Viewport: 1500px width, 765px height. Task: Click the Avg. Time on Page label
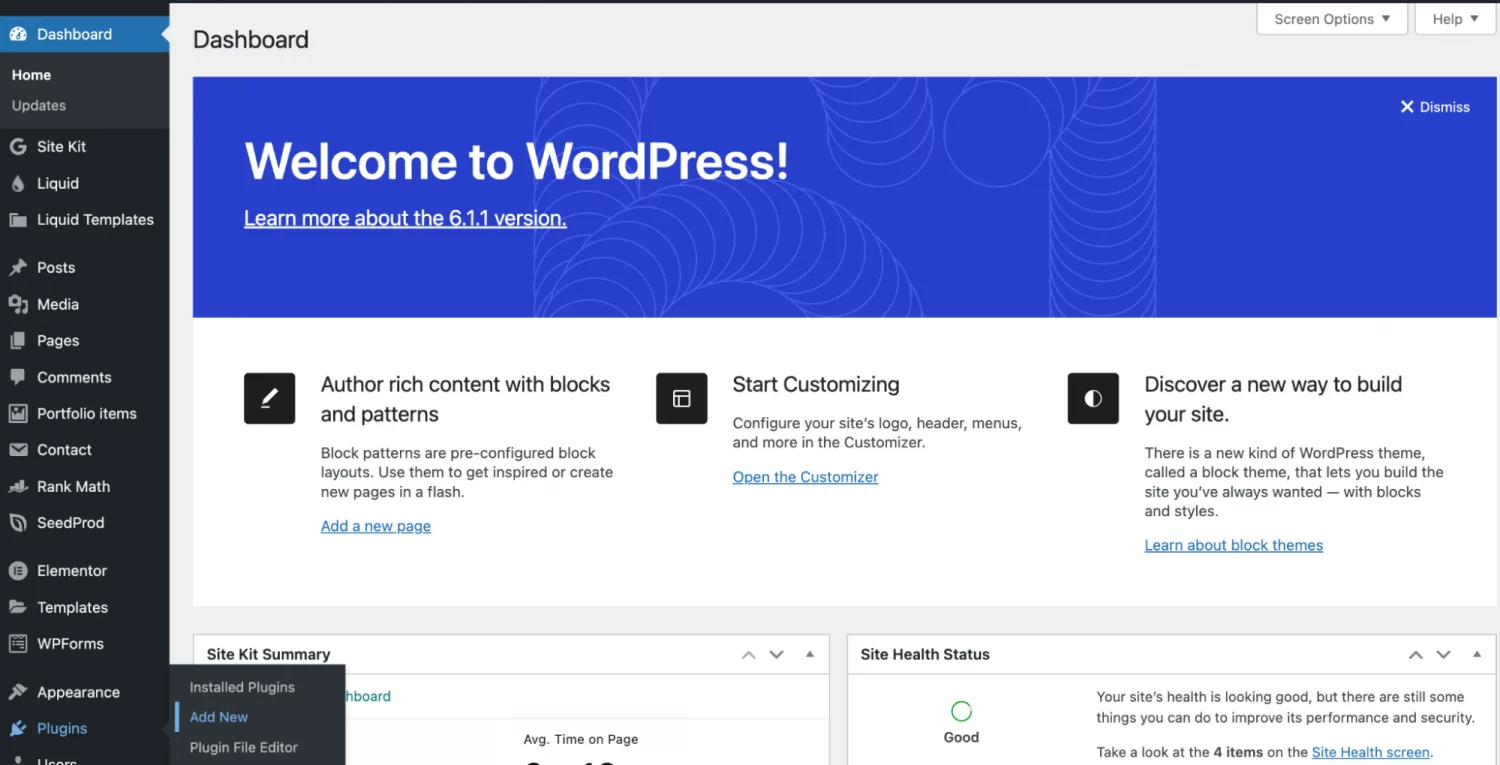tap(581, 739)
